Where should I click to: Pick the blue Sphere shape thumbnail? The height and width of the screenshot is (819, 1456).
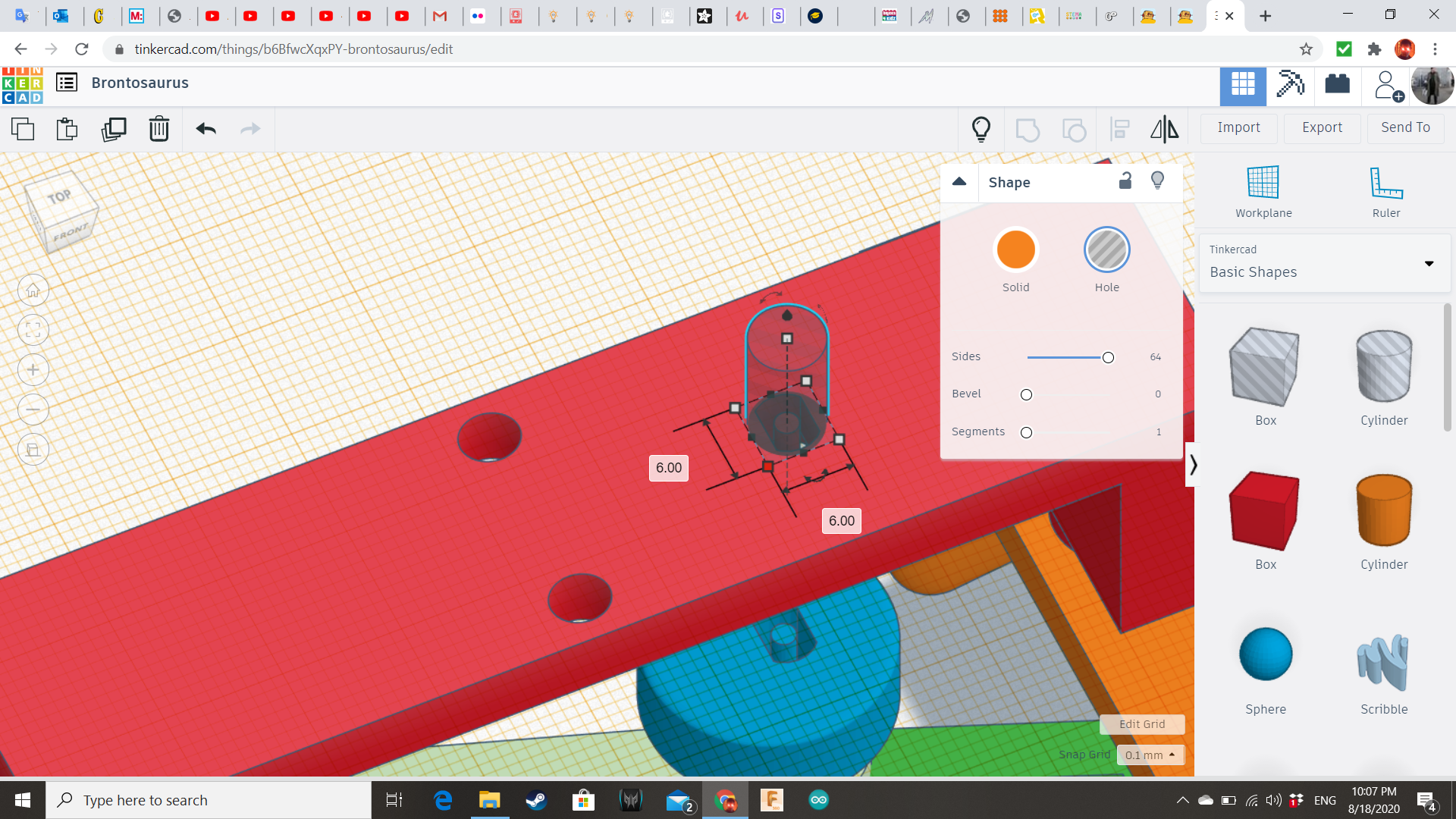click(1265, 654)
